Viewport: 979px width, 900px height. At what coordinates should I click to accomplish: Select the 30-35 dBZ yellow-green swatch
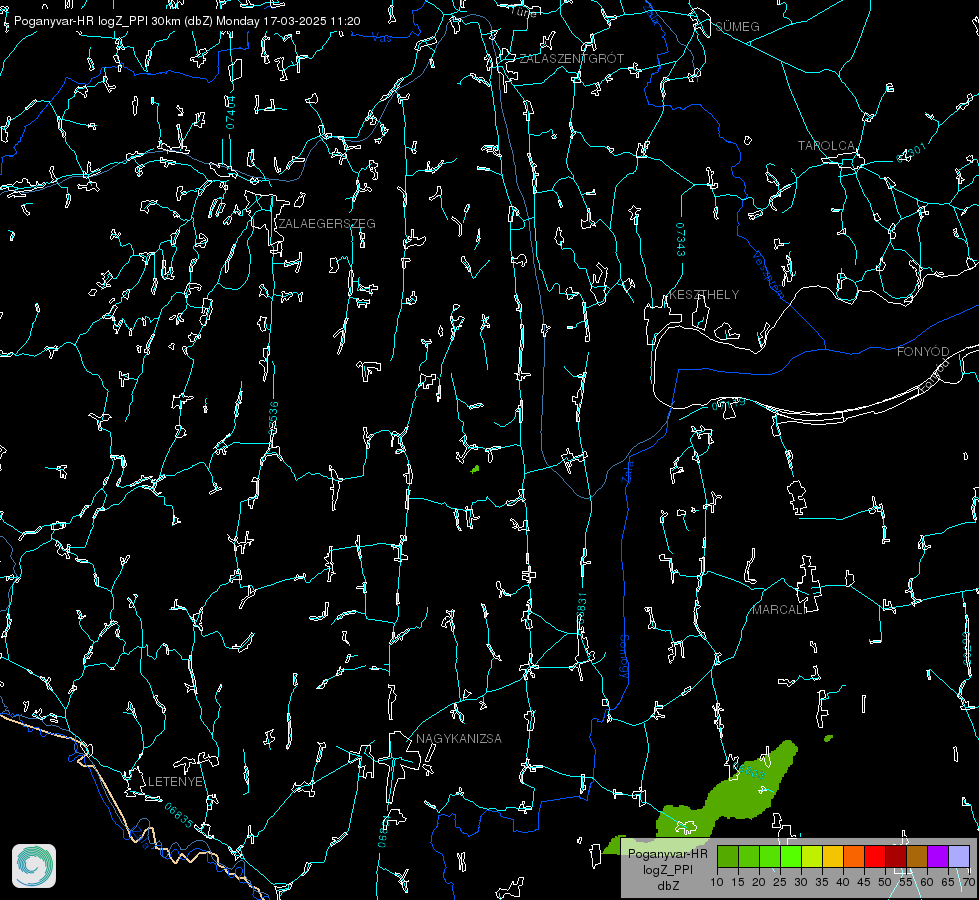812,856
